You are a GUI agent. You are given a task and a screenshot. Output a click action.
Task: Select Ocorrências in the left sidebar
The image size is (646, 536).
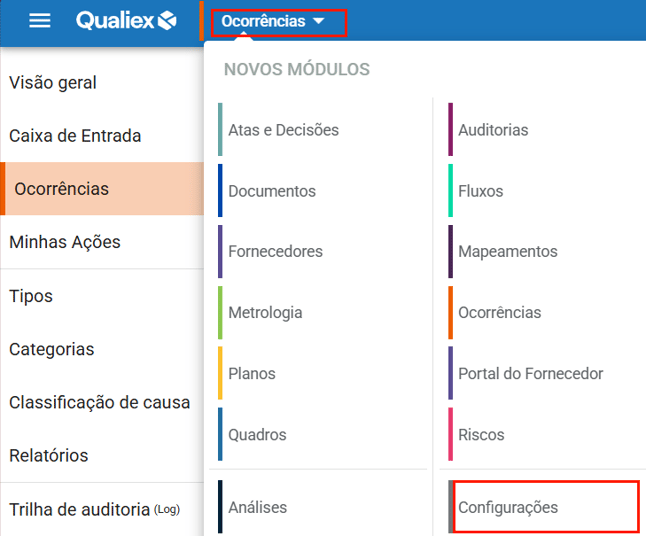[62, 189]
